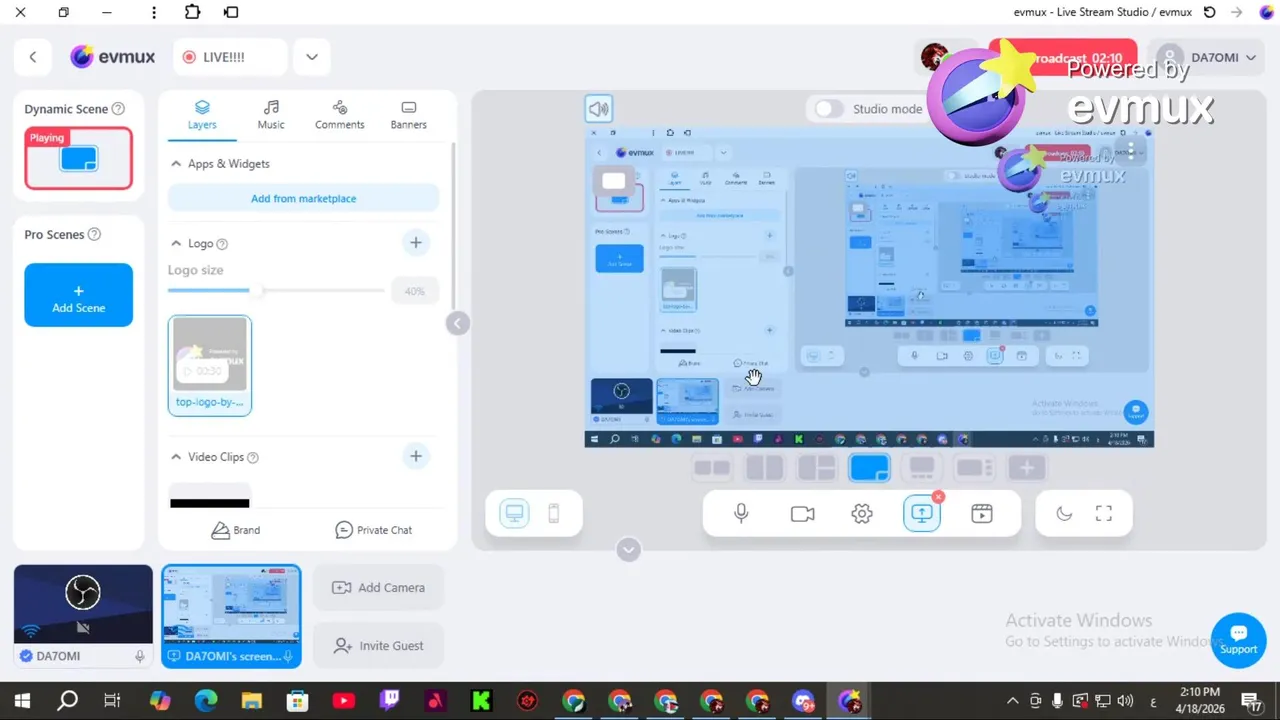Open the Comments tab
The width and height of the screenshot is (1280, 720).
(340, 115)
